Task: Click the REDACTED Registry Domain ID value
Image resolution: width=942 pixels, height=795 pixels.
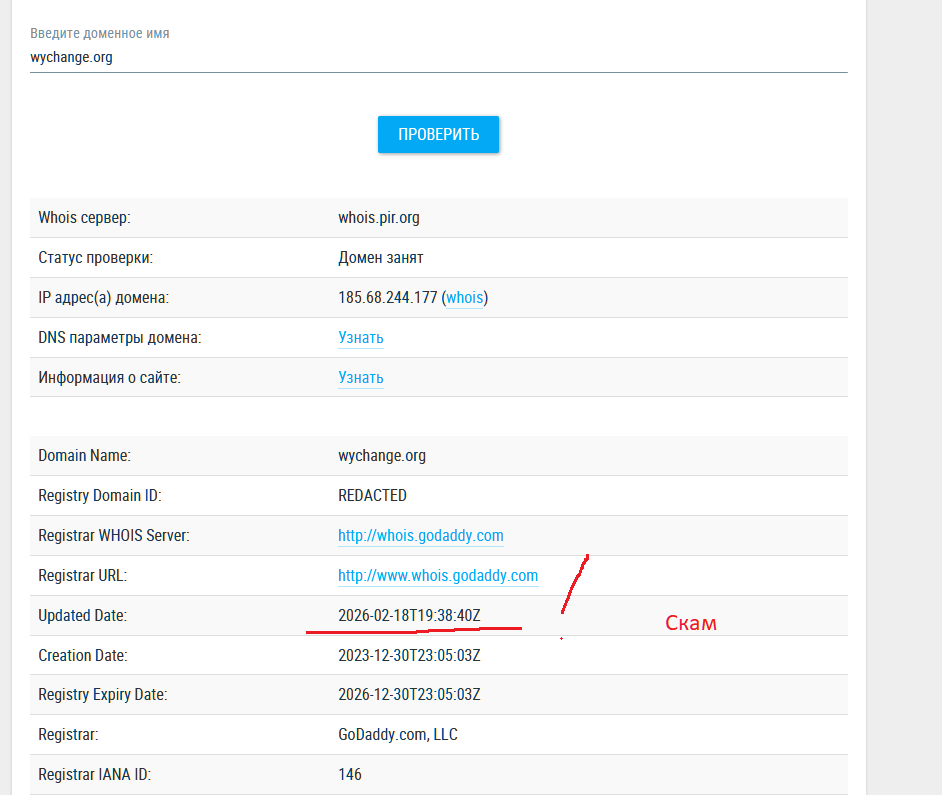Action: 374,495
